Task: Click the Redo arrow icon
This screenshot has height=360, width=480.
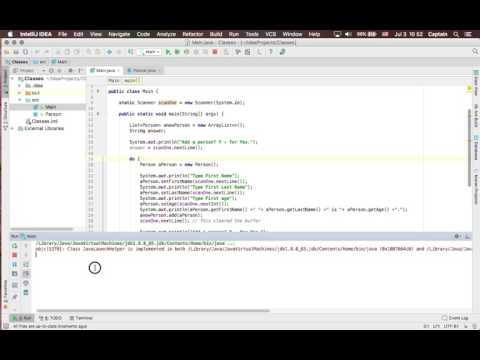Action: coord(47,52)
